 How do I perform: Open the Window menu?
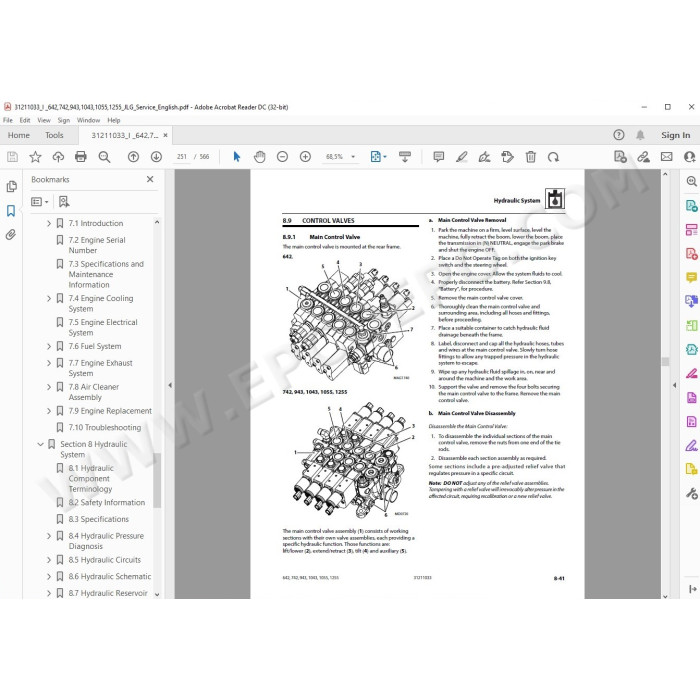tap(88, 120)
